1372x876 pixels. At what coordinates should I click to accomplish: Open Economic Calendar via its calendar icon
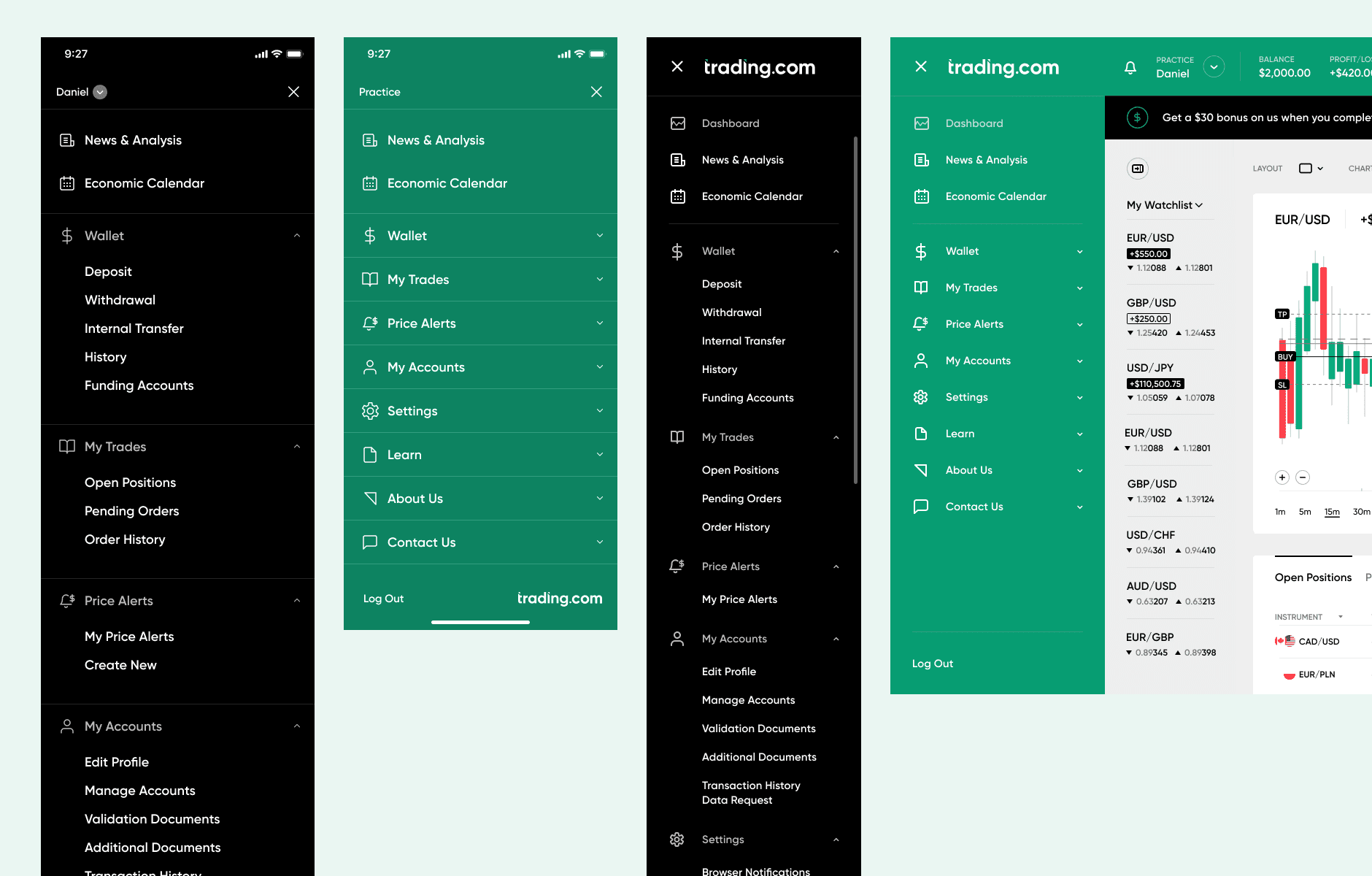click(922, 196)
